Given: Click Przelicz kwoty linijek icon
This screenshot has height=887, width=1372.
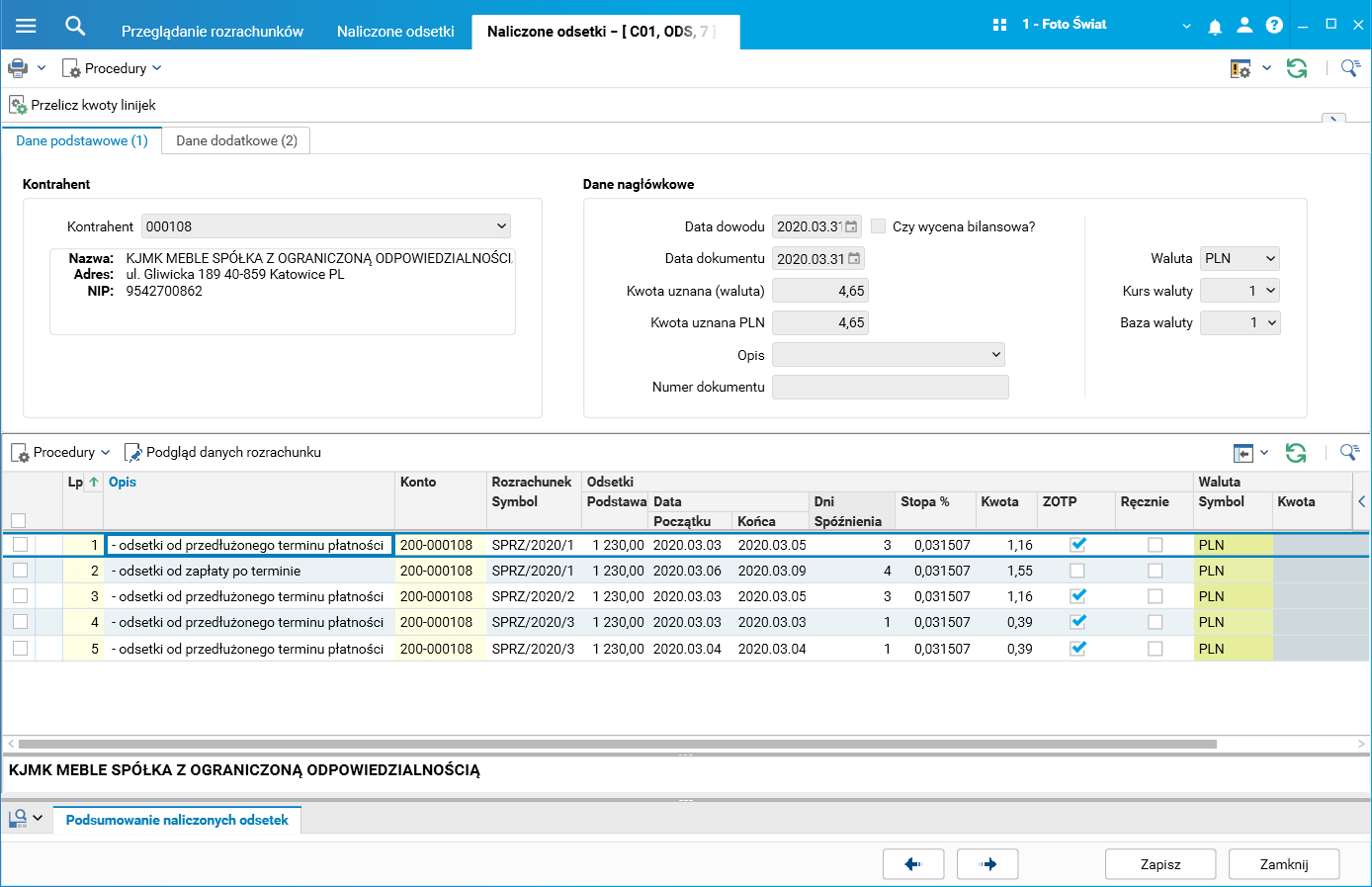Looking at the screenshot, I should [x=18, y=105].
